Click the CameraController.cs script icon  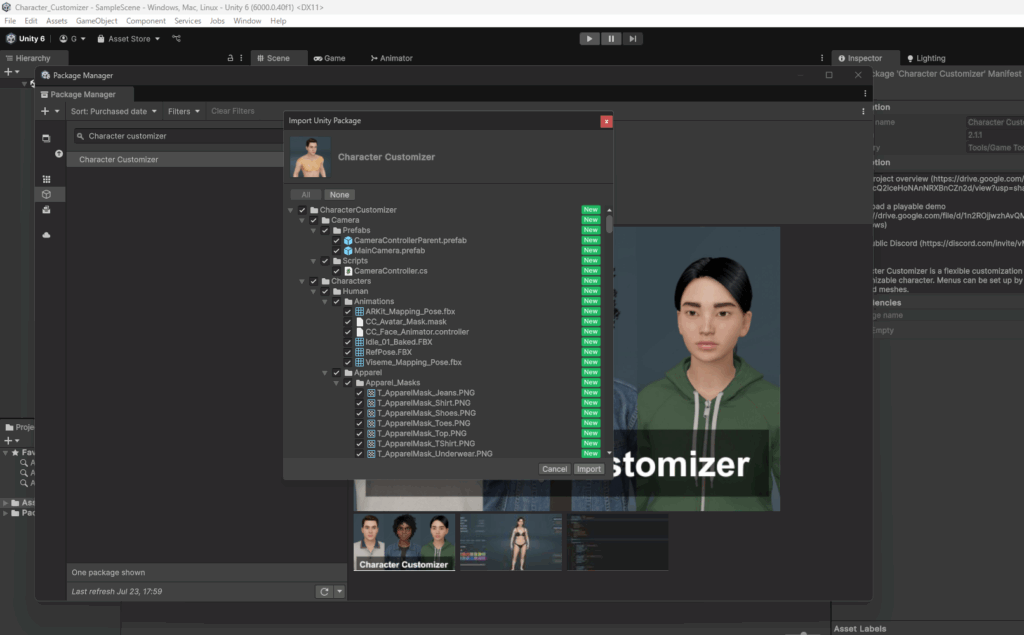tap(348, 271)
